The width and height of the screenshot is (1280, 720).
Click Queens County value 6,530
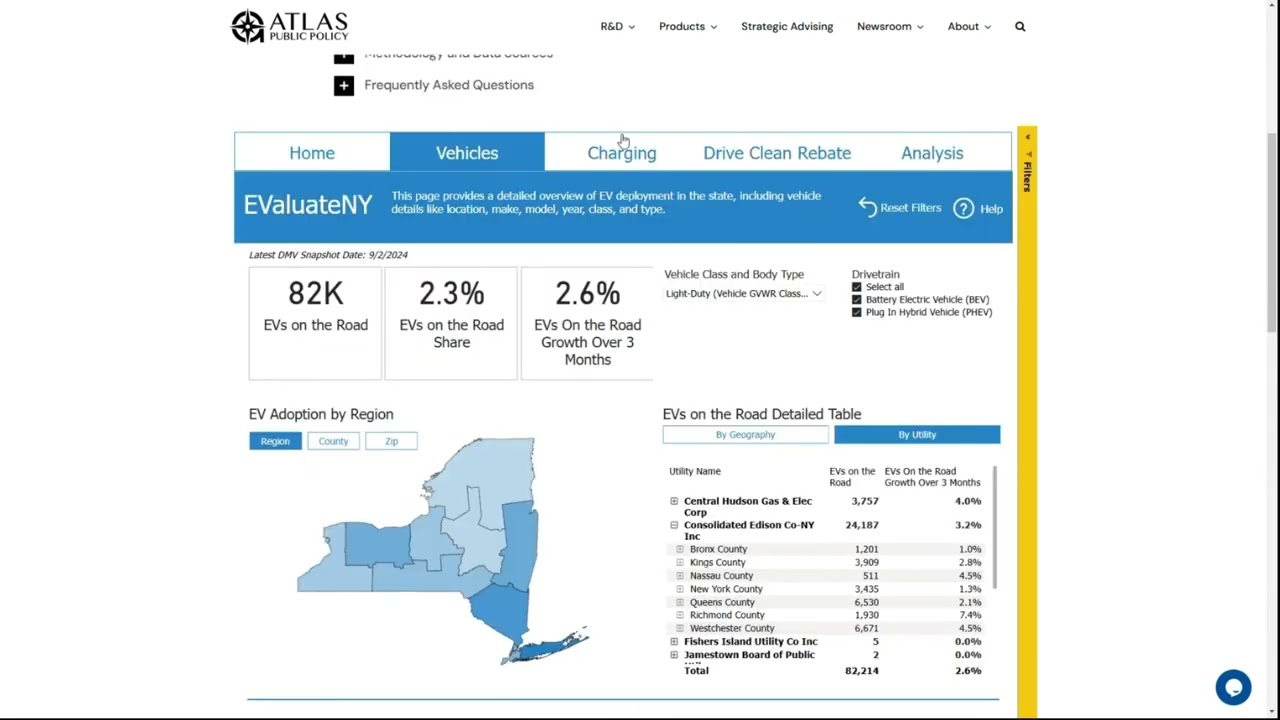(x=866, y=602)
